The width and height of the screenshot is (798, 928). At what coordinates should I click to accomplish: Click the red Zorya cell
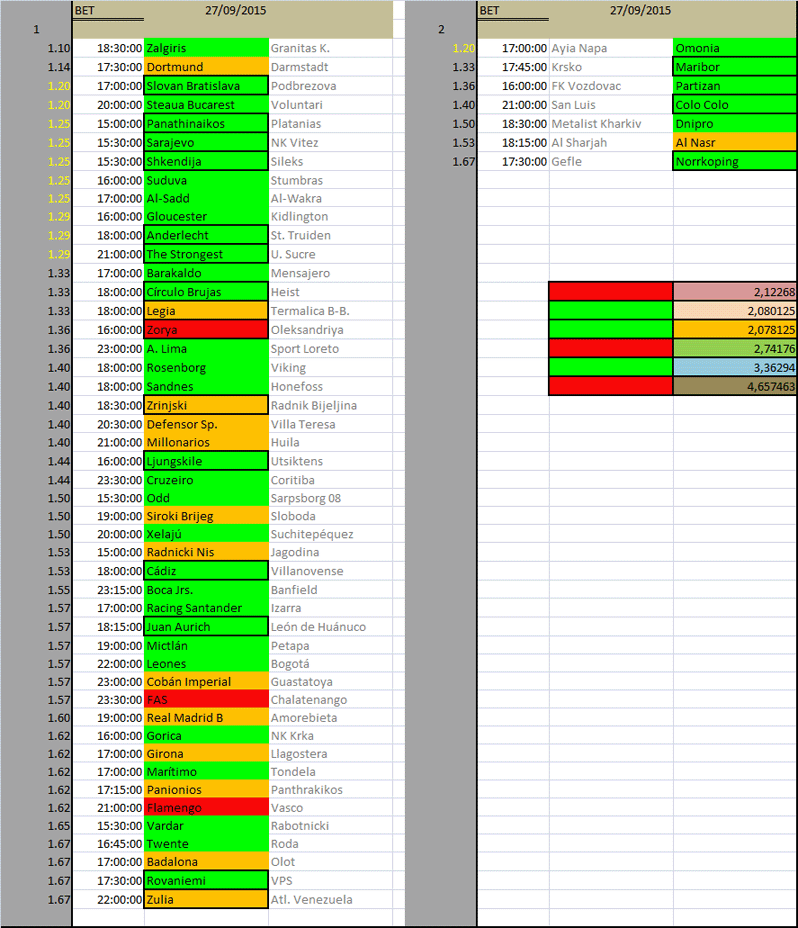coord(206,330)
